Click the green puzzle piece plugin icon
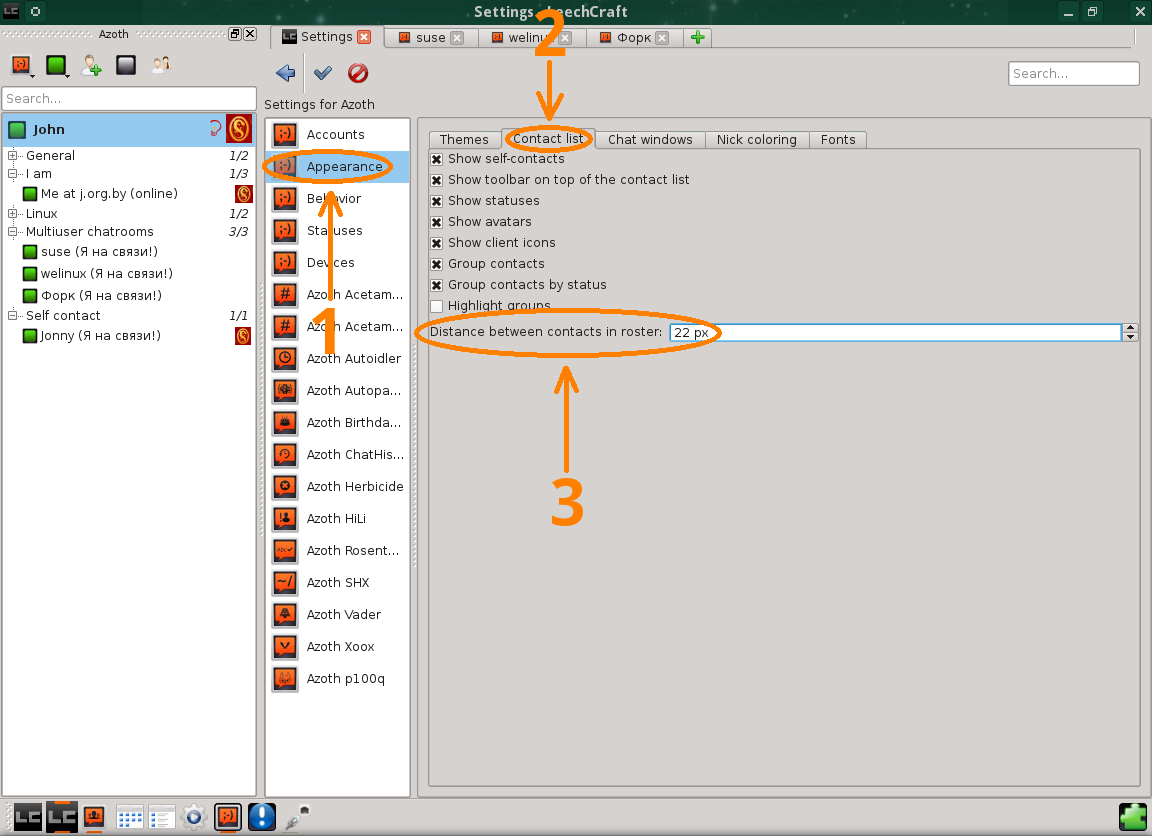1152x836 pixels. (x=1133, y=817)
